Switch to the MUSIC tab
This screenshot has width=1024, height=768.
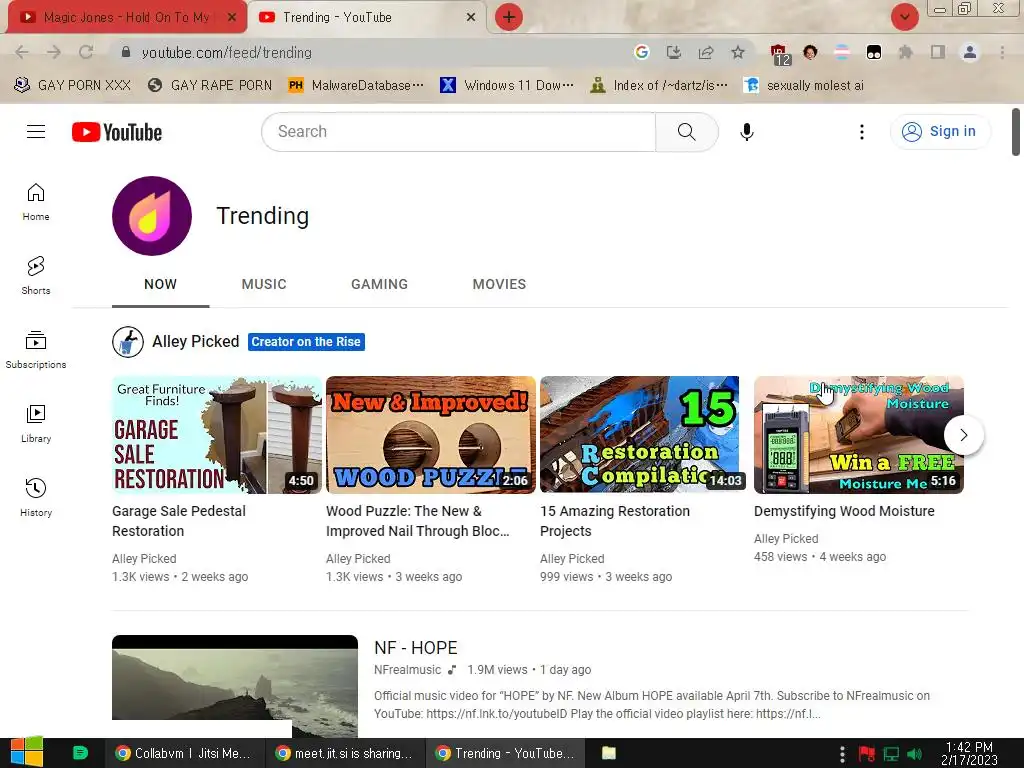coord(264,284)
